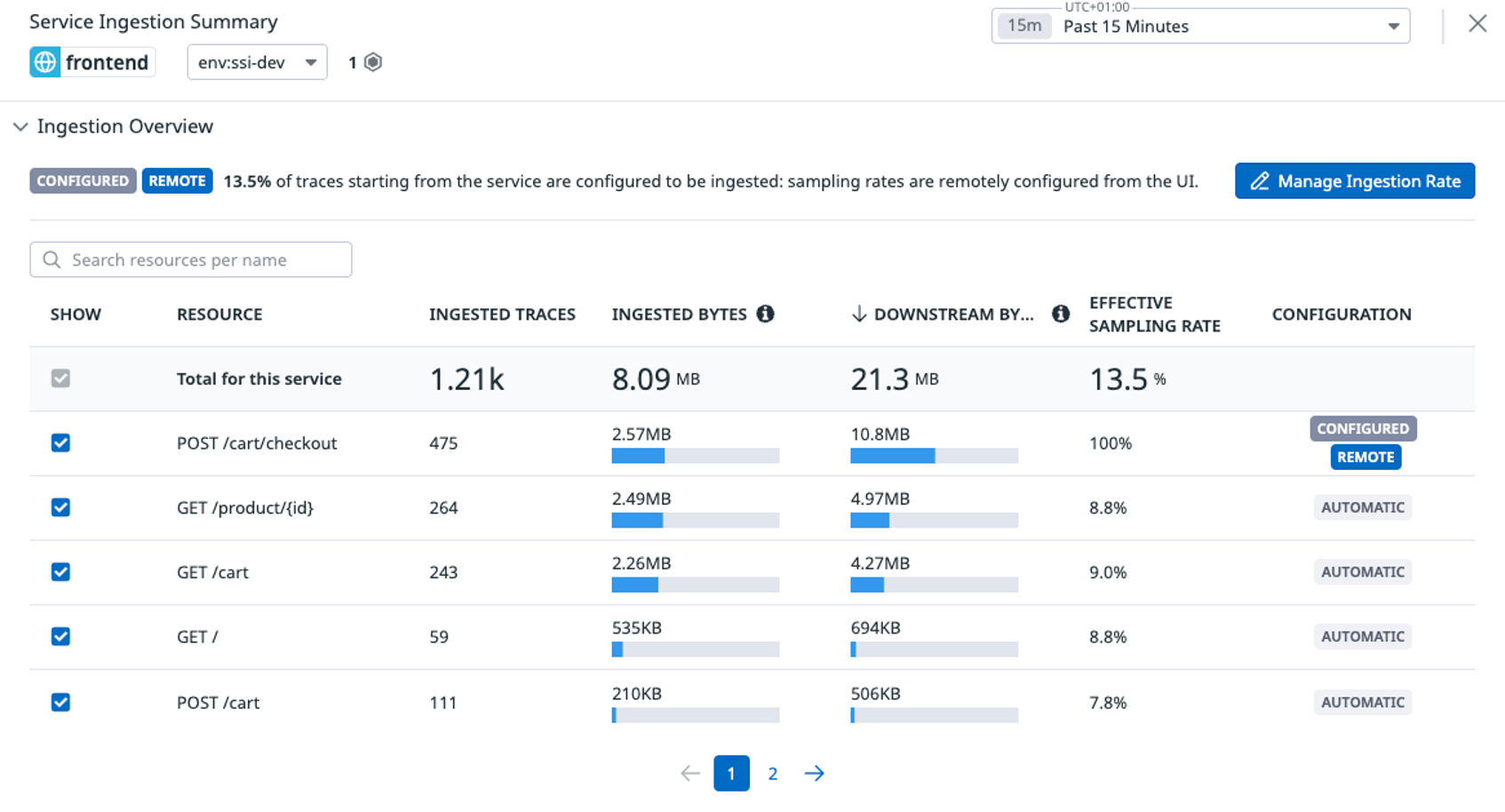This screenshot has height=812, width=1505.
Task: Click the info icon beside Downstream Bytes column
Action: 1061,314
